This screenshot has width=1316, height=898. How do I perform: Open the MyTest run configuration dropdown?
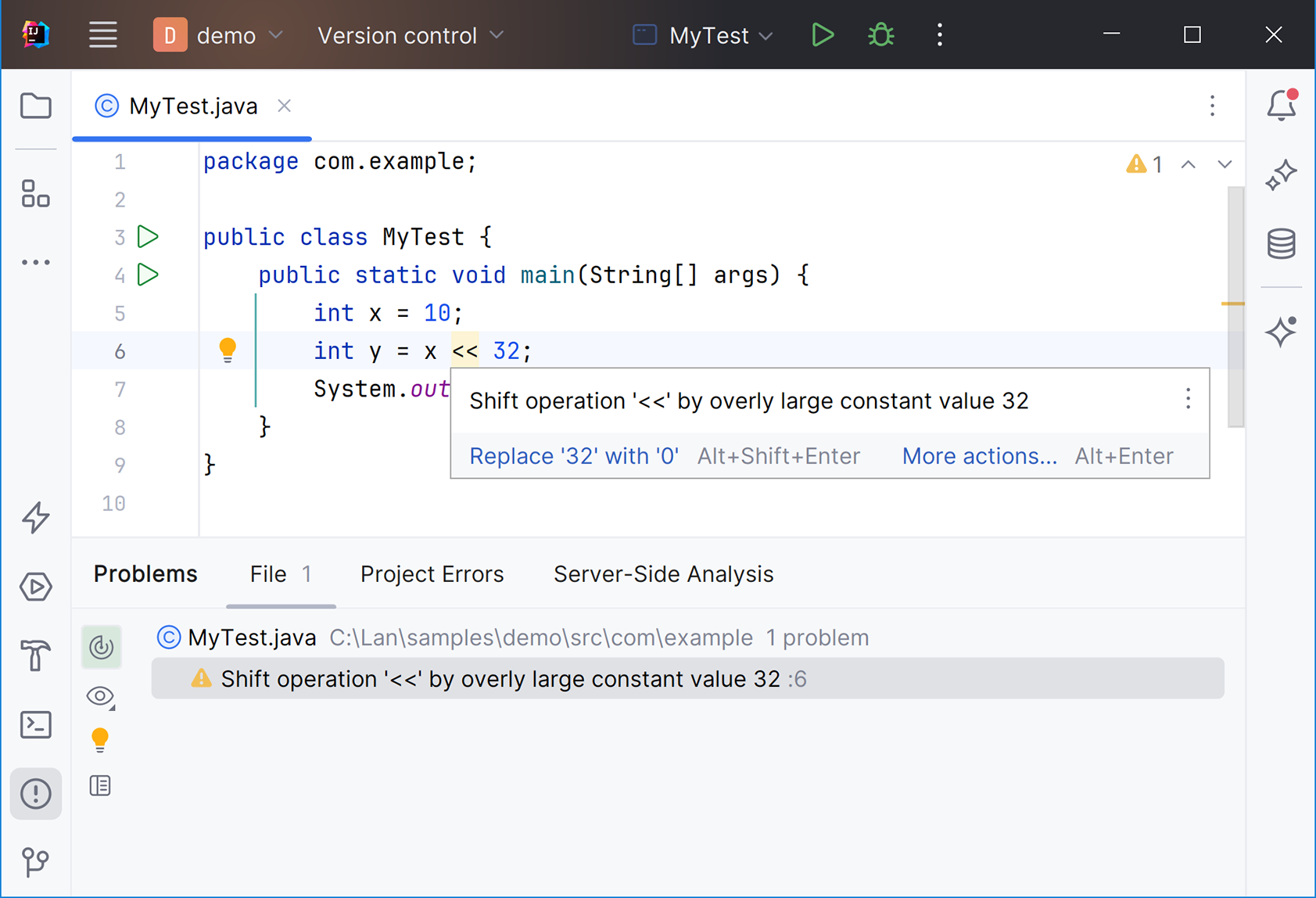(703, 35)
